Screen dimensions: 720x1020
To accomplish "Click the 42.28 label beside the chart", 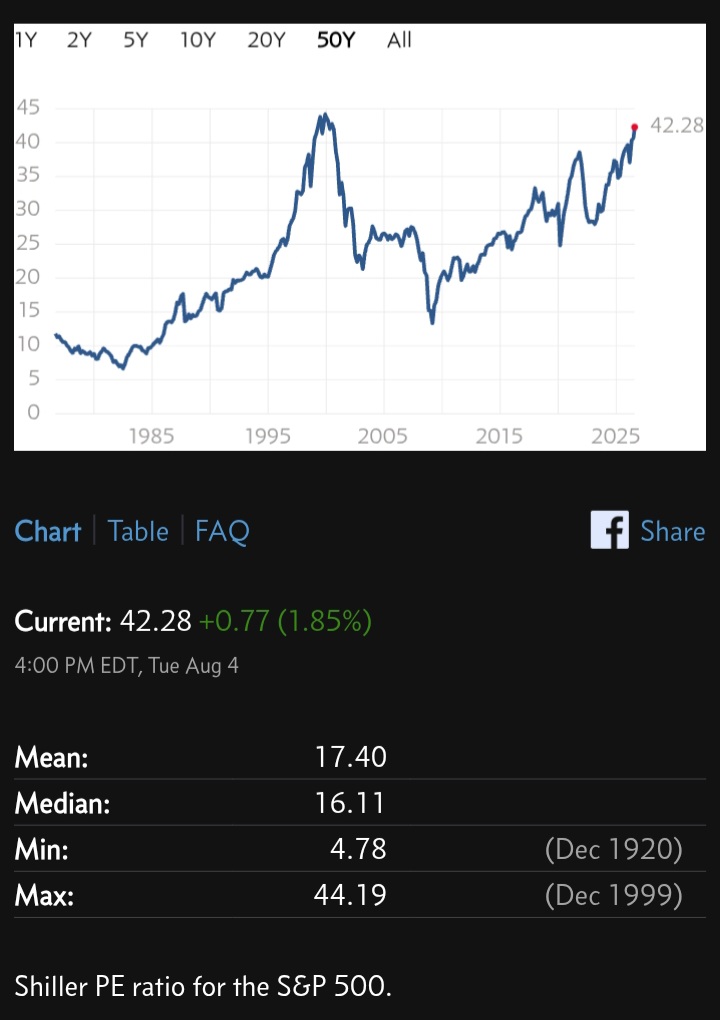I will (x=677, y=125).
